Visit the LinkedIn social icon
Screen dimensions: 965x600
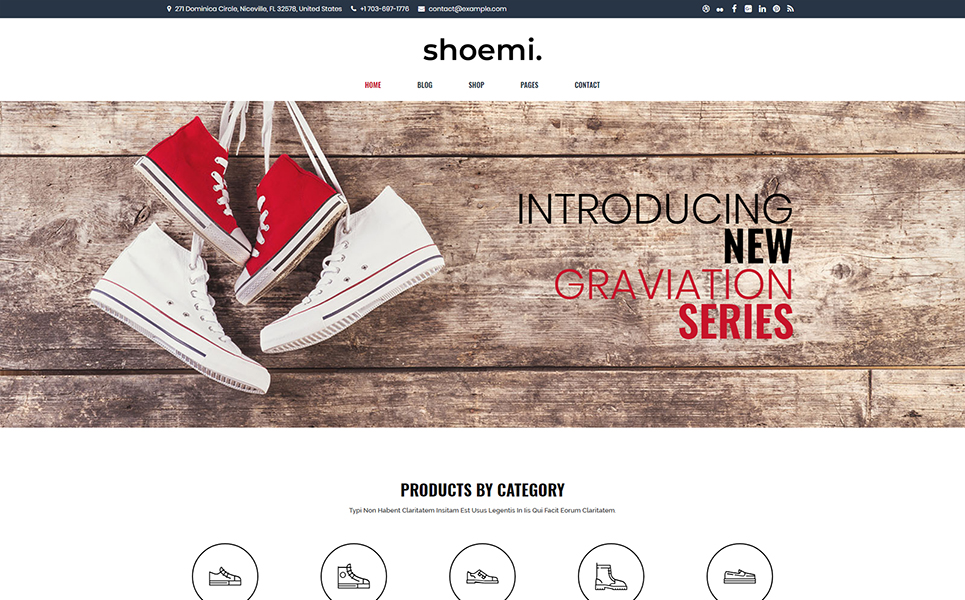763,9
